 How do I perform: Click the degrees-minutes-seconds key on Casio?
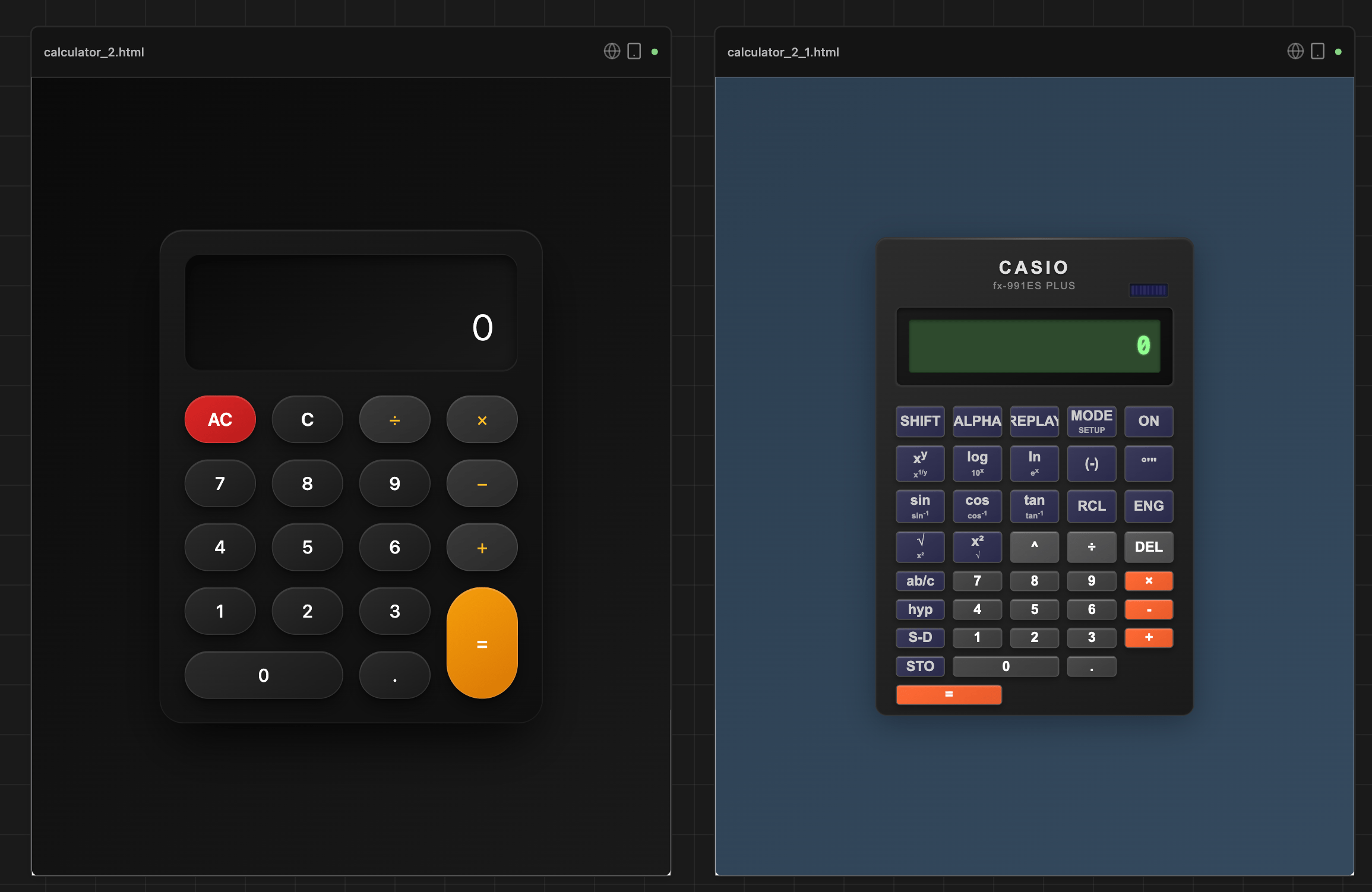pos(1149,463)
